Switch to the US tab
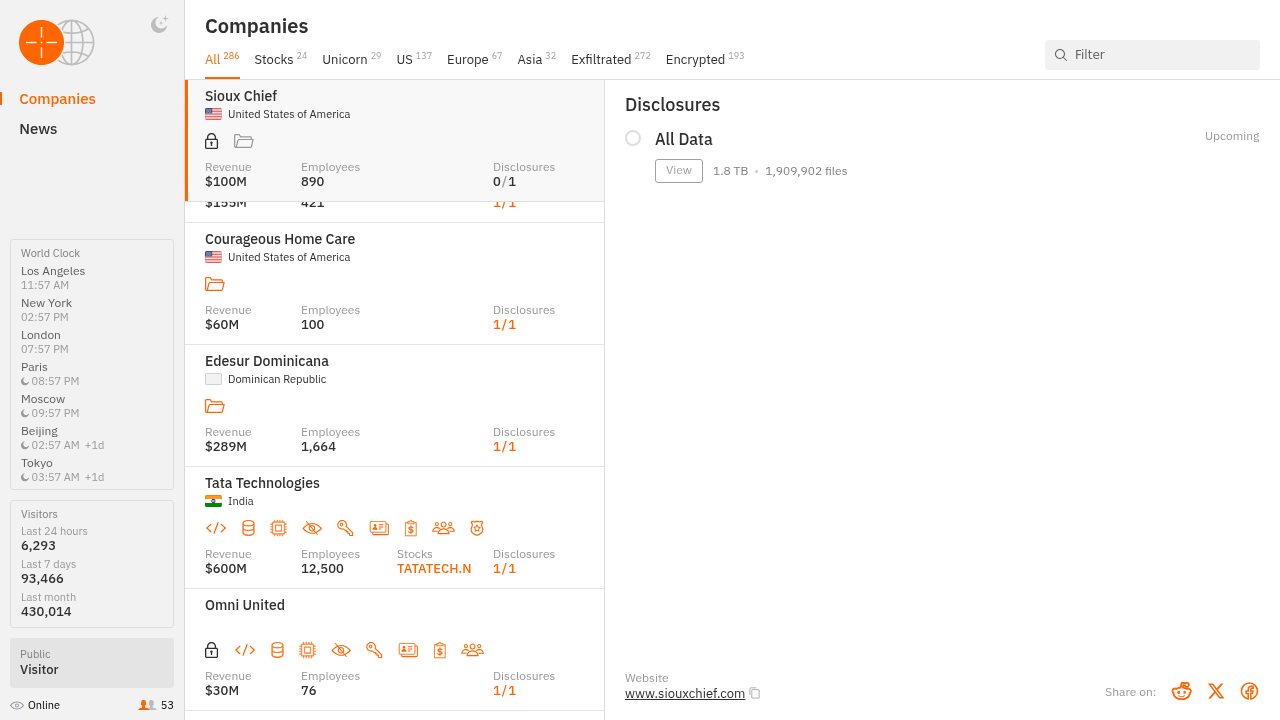Image resolution: width=1280 pixels, height=720 pixels. click(414, 59)
